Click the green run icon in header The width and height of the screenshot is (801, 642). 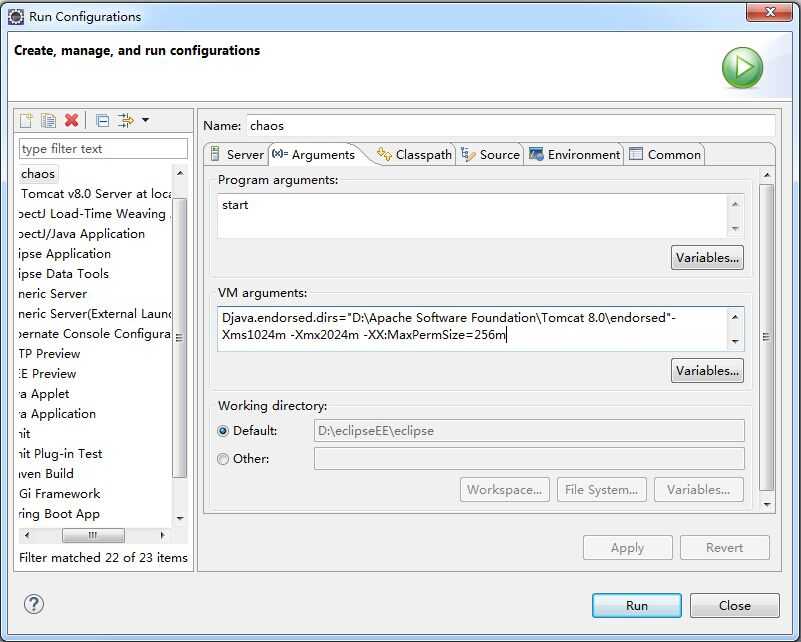(742, 68)
